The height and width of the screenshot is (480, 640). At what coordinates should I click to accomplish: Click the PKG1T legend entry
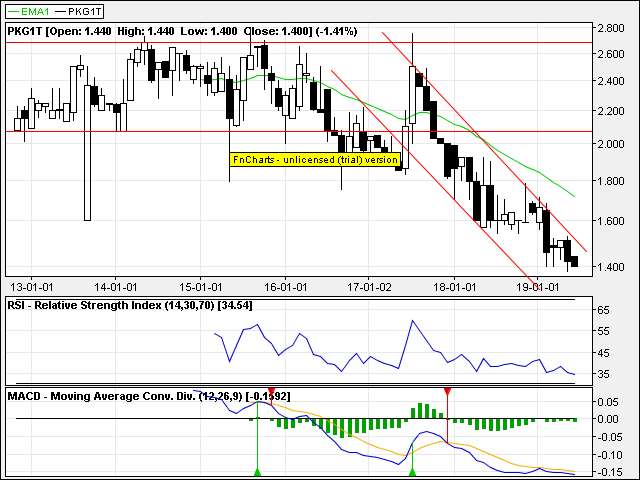click(78, 11)
